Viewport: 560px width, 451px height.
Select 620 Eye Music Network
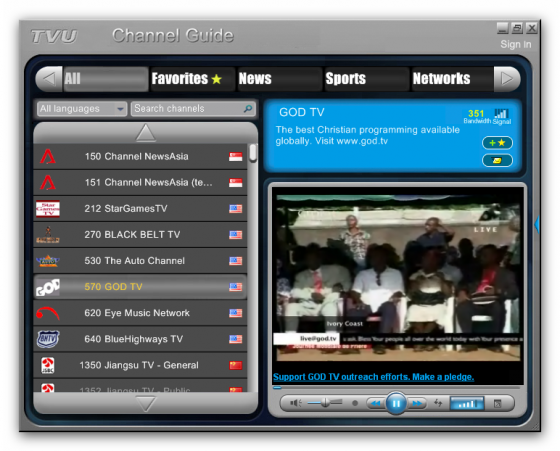pyautogui.click(x=140, y=313)
